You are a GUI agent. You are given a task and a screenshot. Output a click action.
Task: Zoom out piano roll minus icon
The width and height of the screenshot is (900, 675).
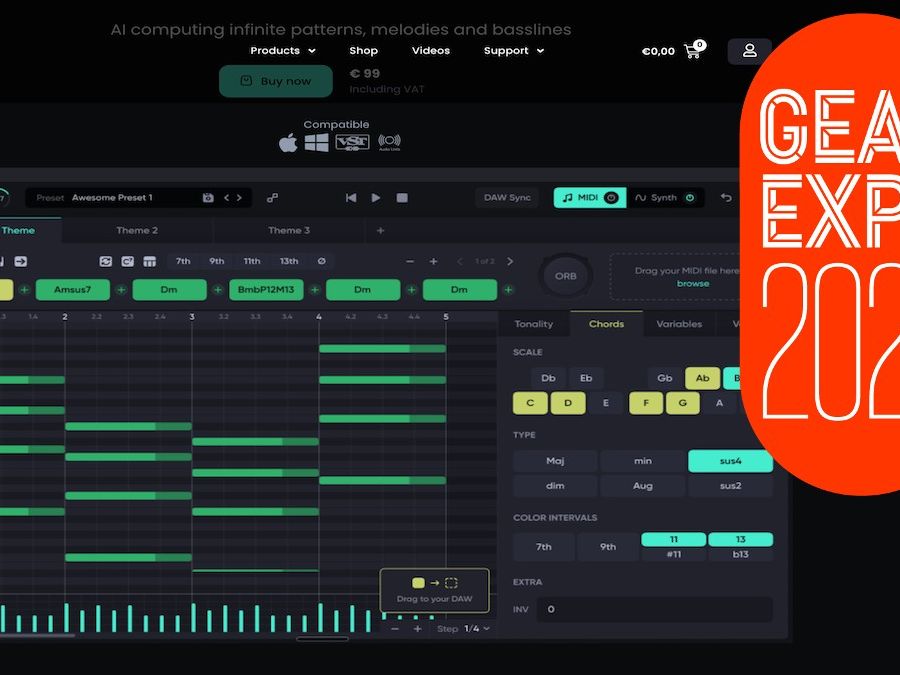395,629
